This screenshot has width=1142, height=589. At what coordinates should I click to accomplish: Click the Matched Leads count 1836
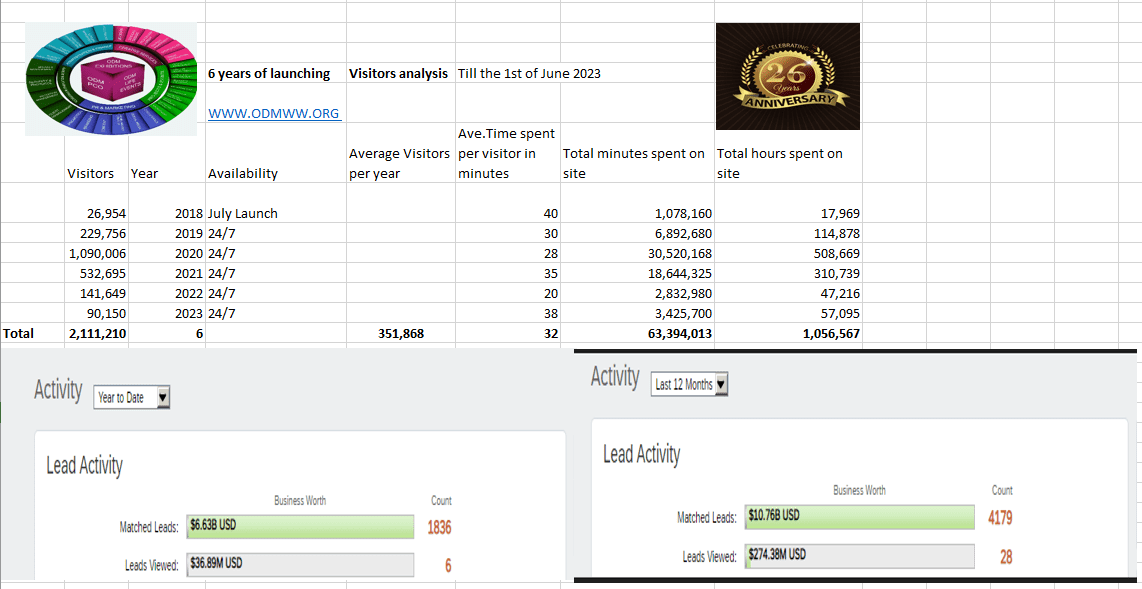(x=439, y=527)
